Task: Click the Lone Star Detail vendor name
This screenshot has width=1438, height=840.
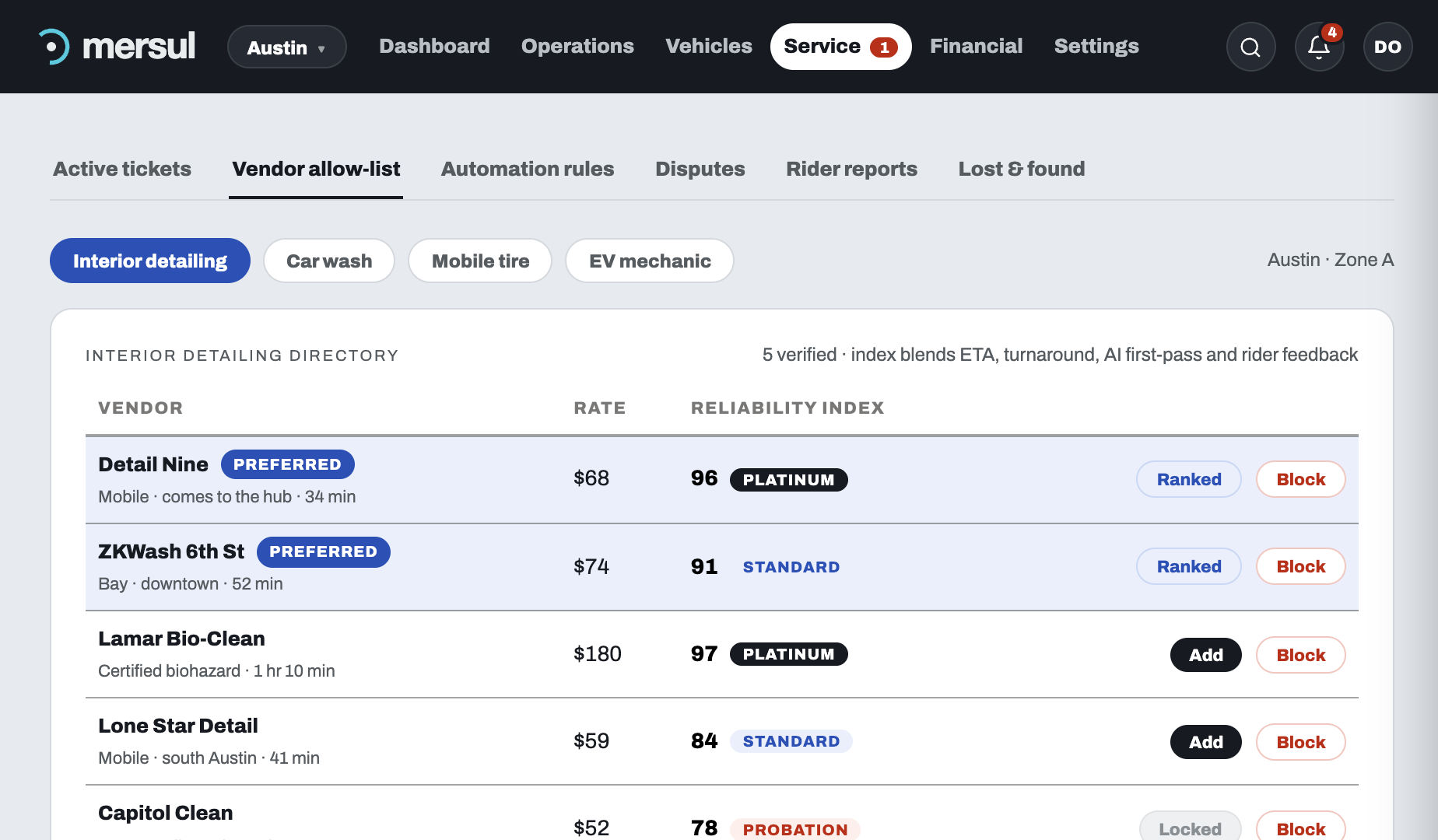Action: [x=178, y=726]
